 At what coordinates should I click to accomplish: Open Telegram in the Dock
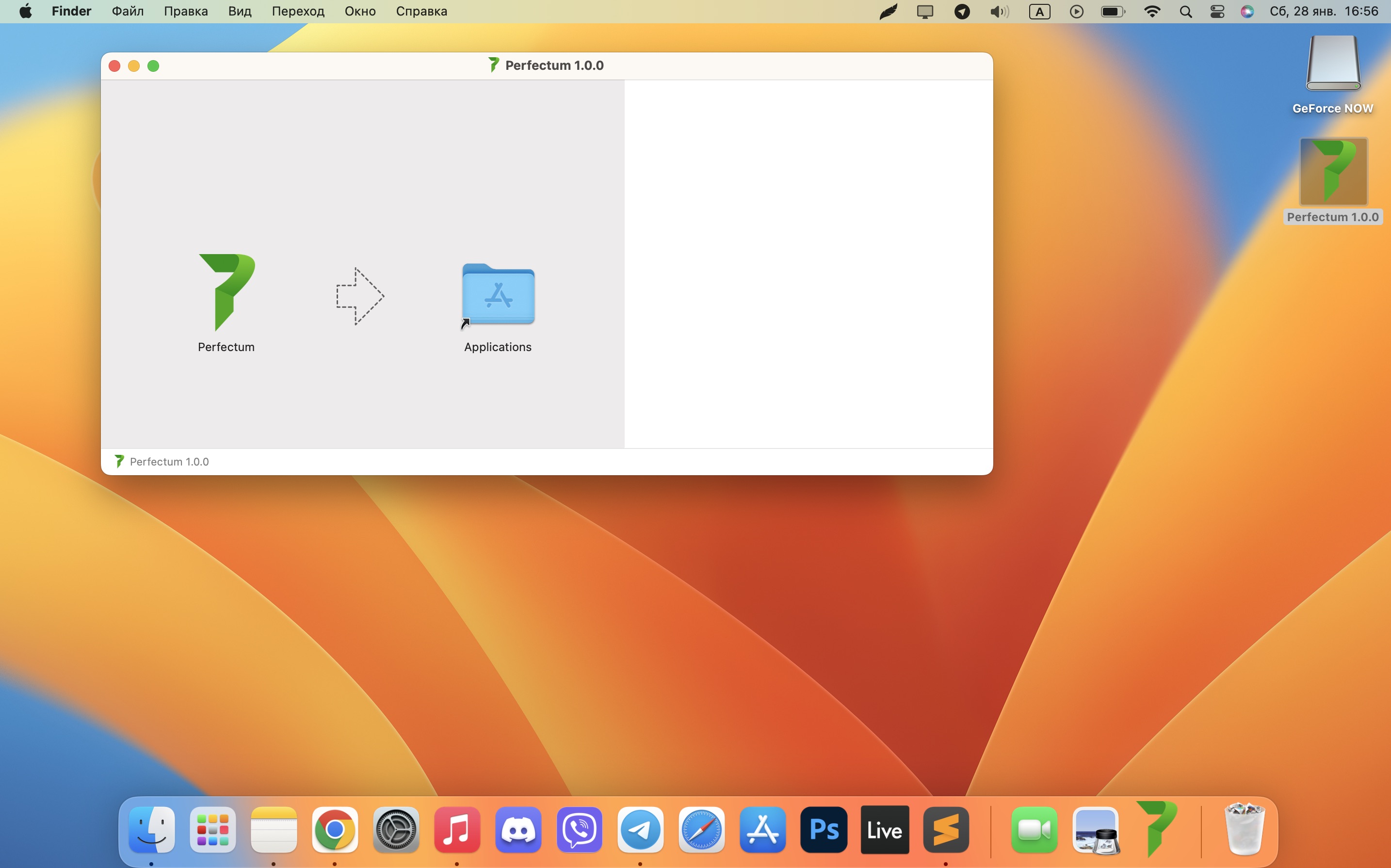[640, 830]
